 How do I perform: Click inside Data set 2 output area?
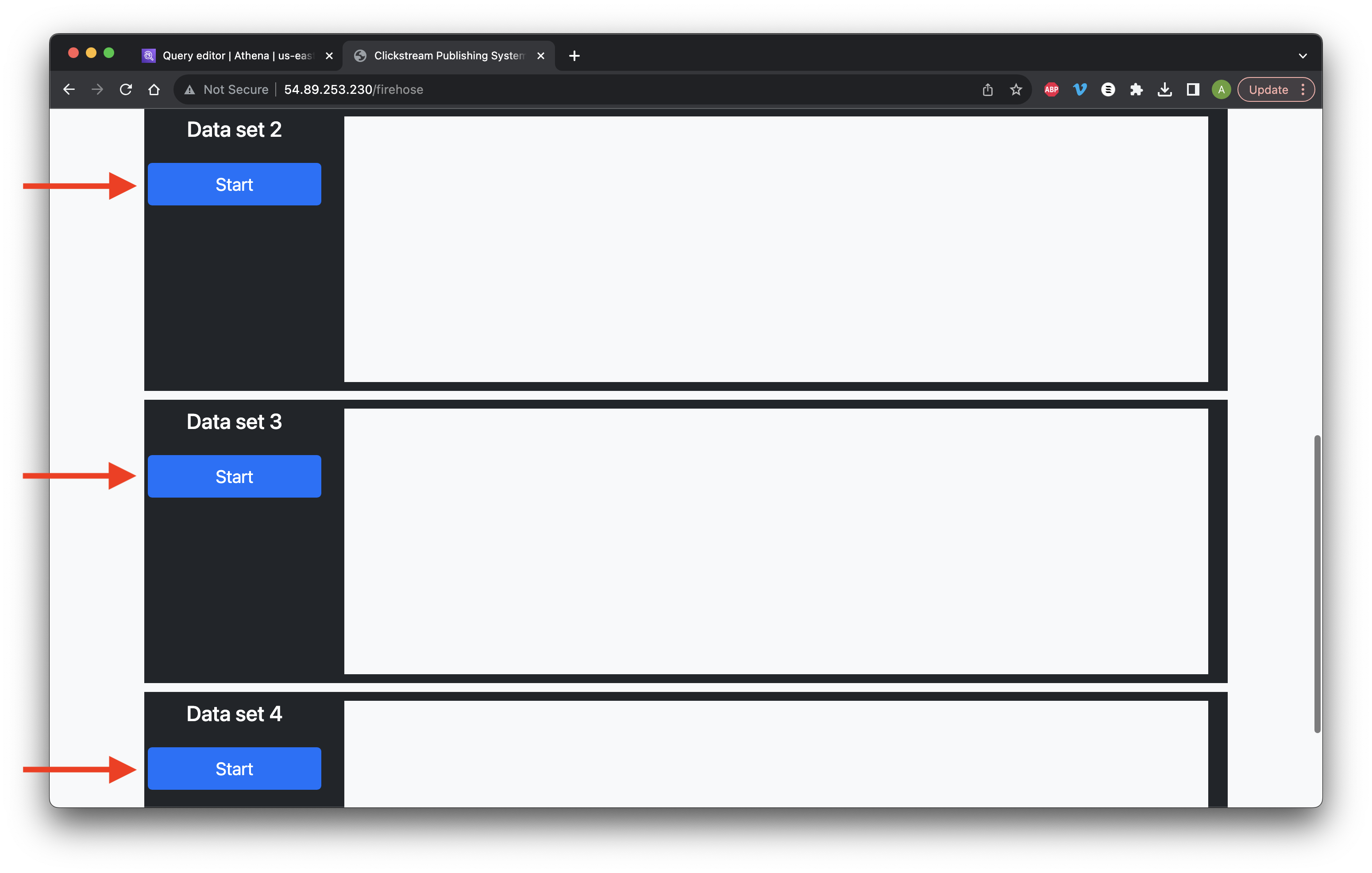[x=775, y=249]
